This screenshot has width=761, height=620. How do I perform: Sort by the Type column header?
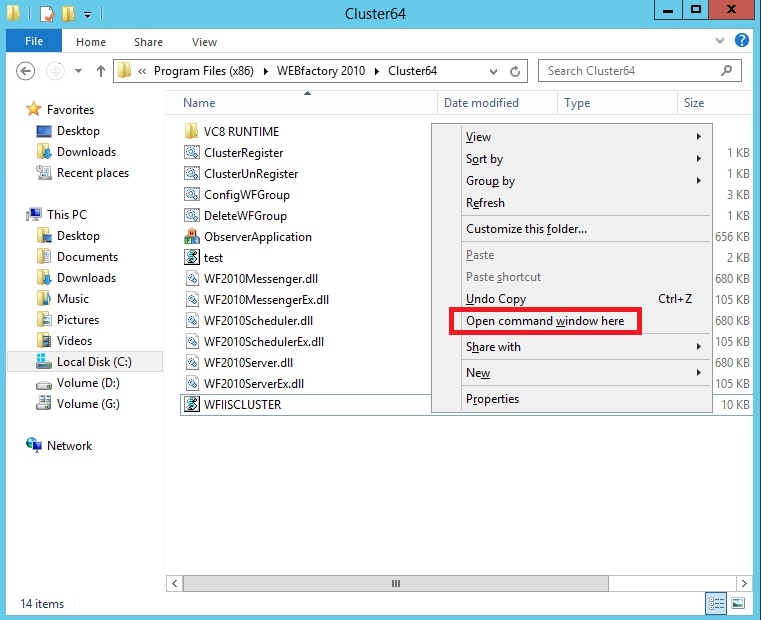[x=617, y=103]
